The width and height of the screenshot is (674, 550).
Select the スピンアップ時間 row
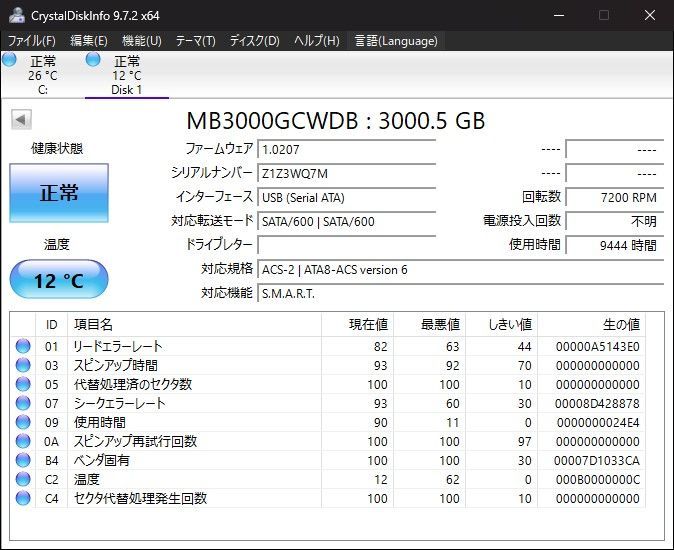coord(328,365)
